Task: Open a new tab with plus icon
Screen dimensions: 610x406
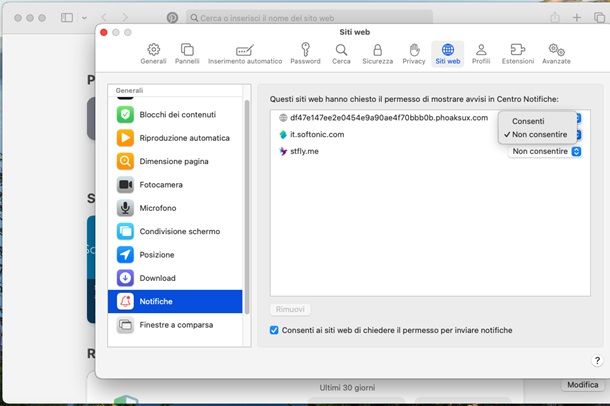Action: pyautogui.click(x=577, y=18)
